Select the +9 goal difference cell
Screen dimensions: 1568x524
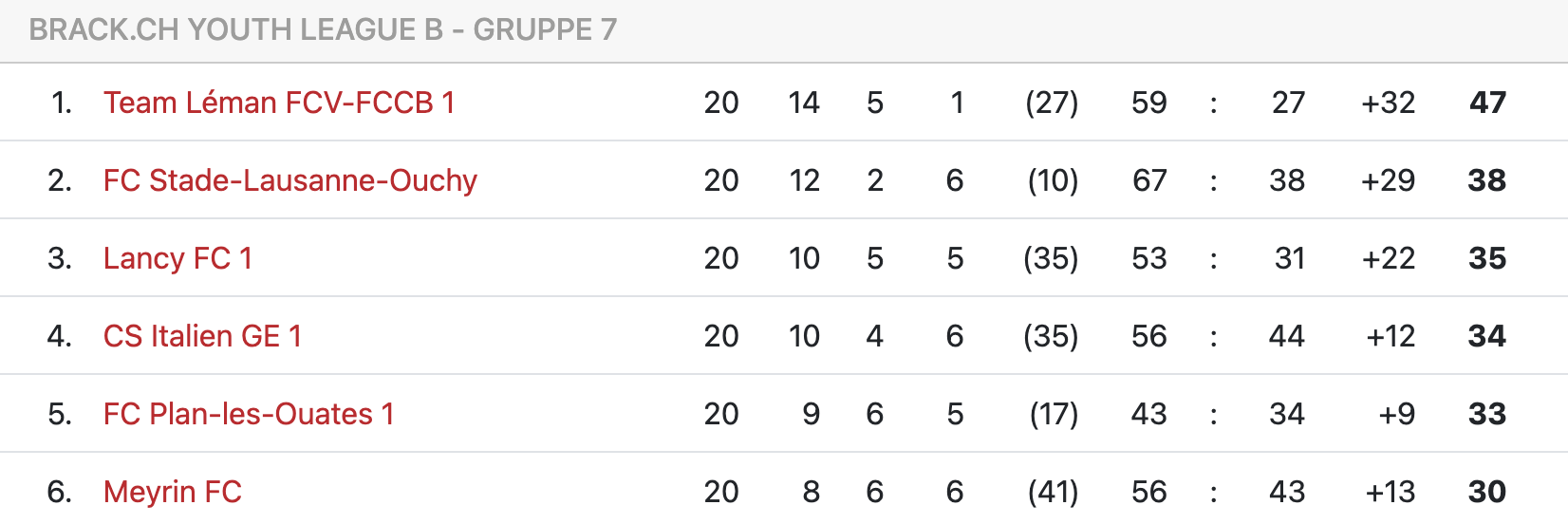pyautogui.click(x=1397, y=414)
